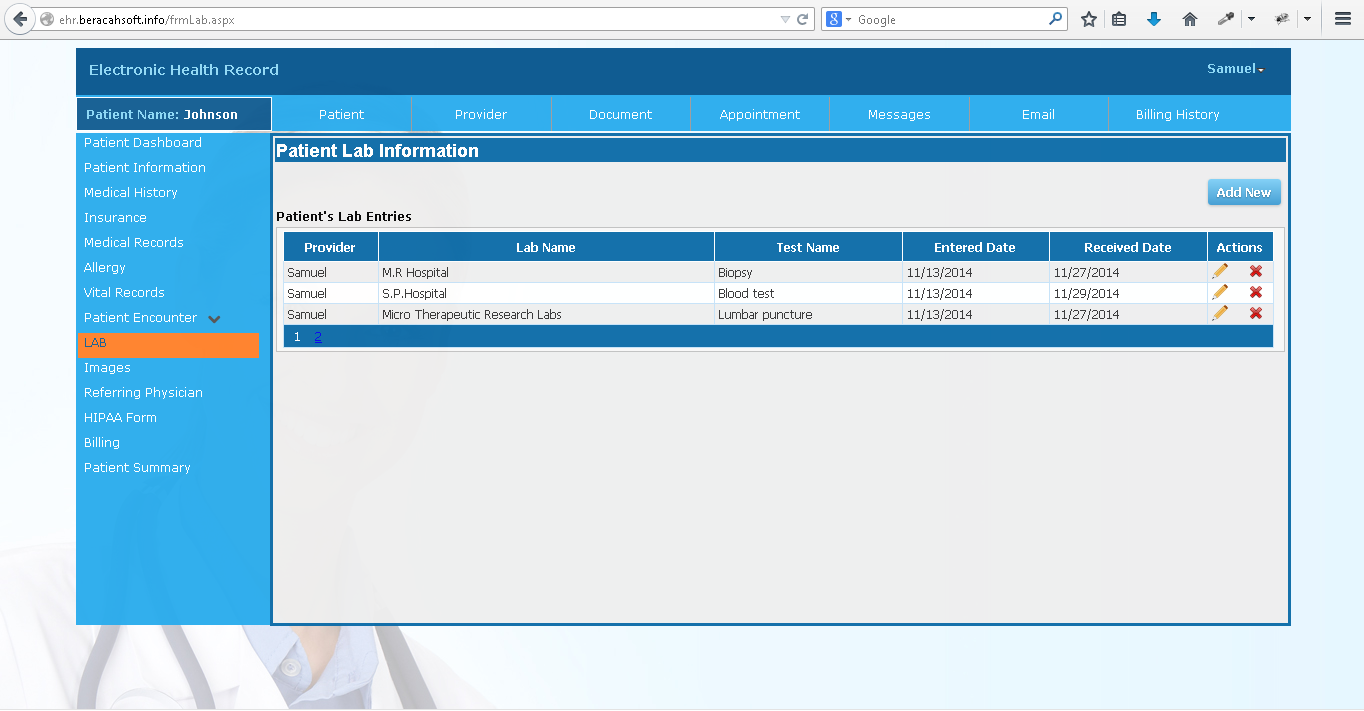This screenshot has width=1364, height=711.
Task: Click the Entered Date column header
Action: pos(975,247)
